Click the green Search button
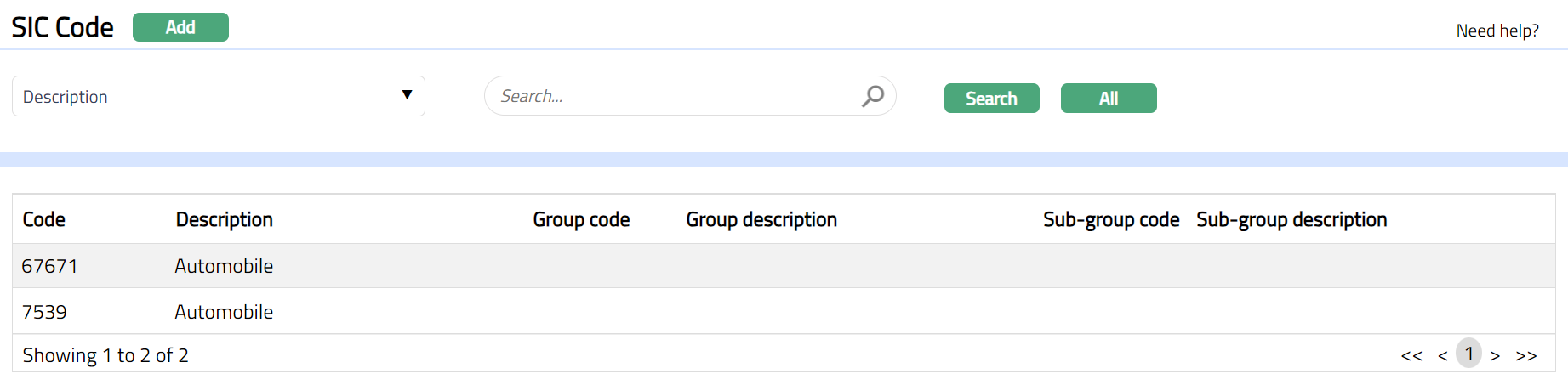This screenshot has width=1568, height=385. pos(991,99)
